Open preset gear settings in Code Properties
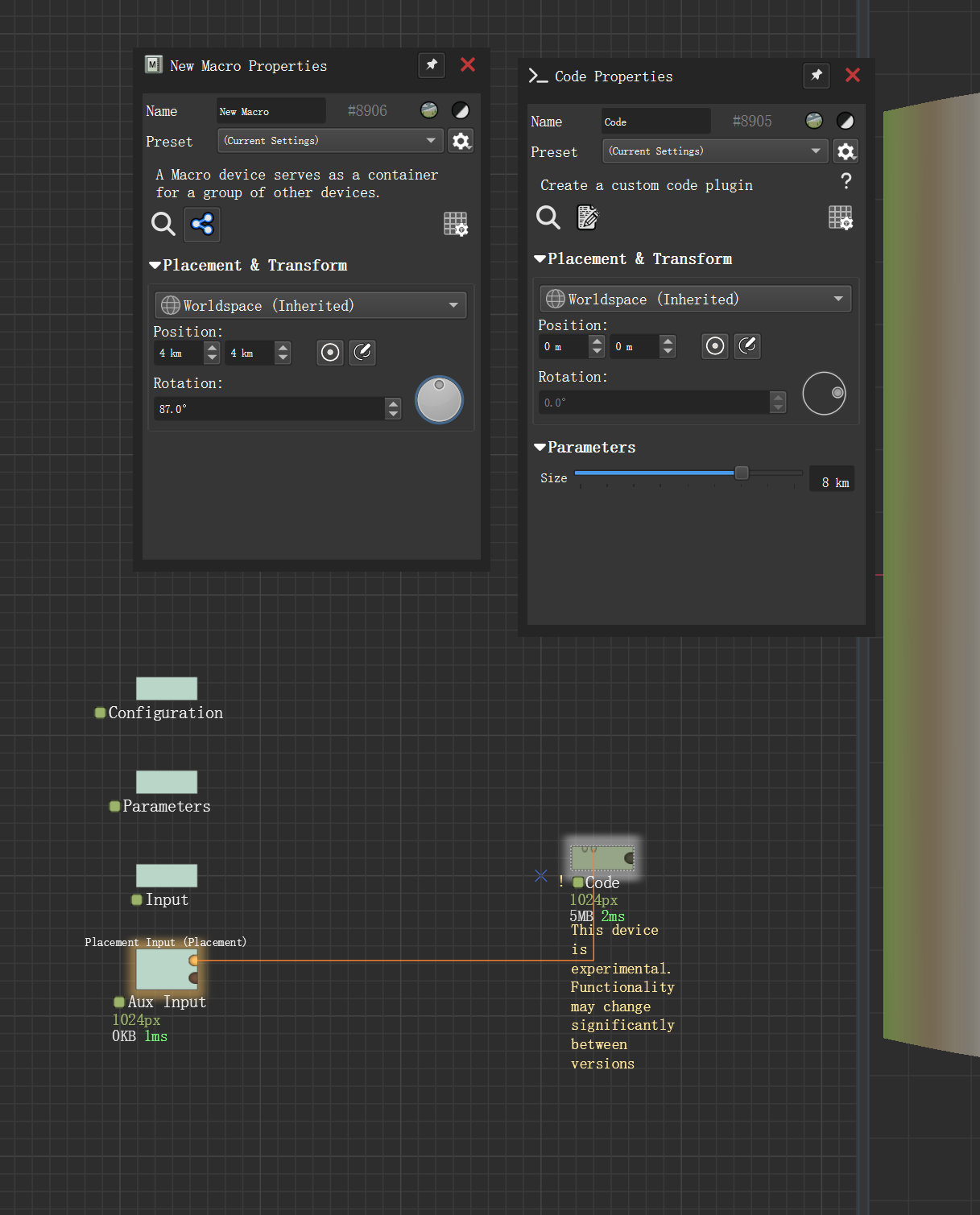980x1215 pixels. pos(846,151)
